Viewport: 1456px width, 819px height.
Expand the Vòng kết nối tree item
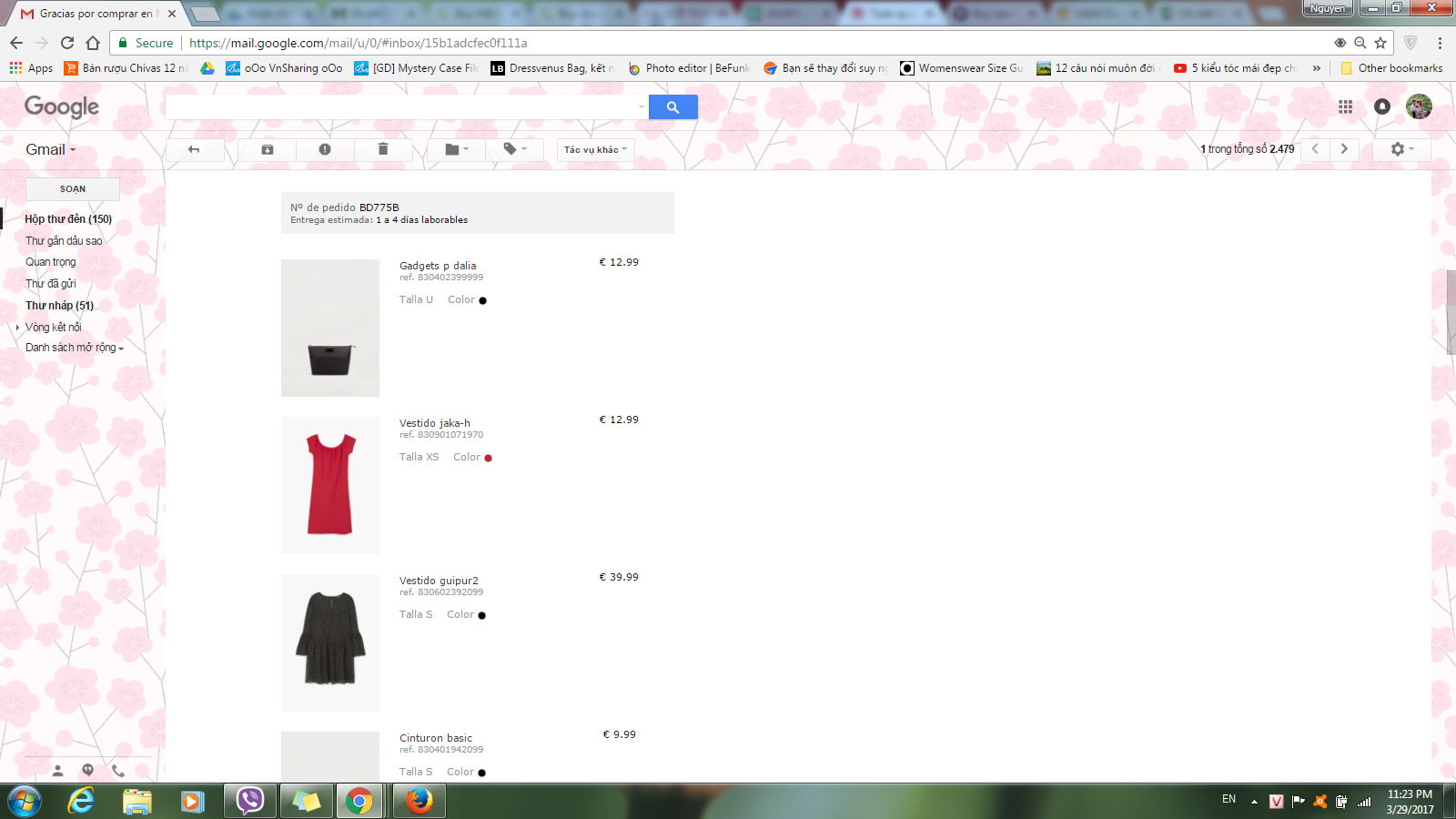click(17, 328)
